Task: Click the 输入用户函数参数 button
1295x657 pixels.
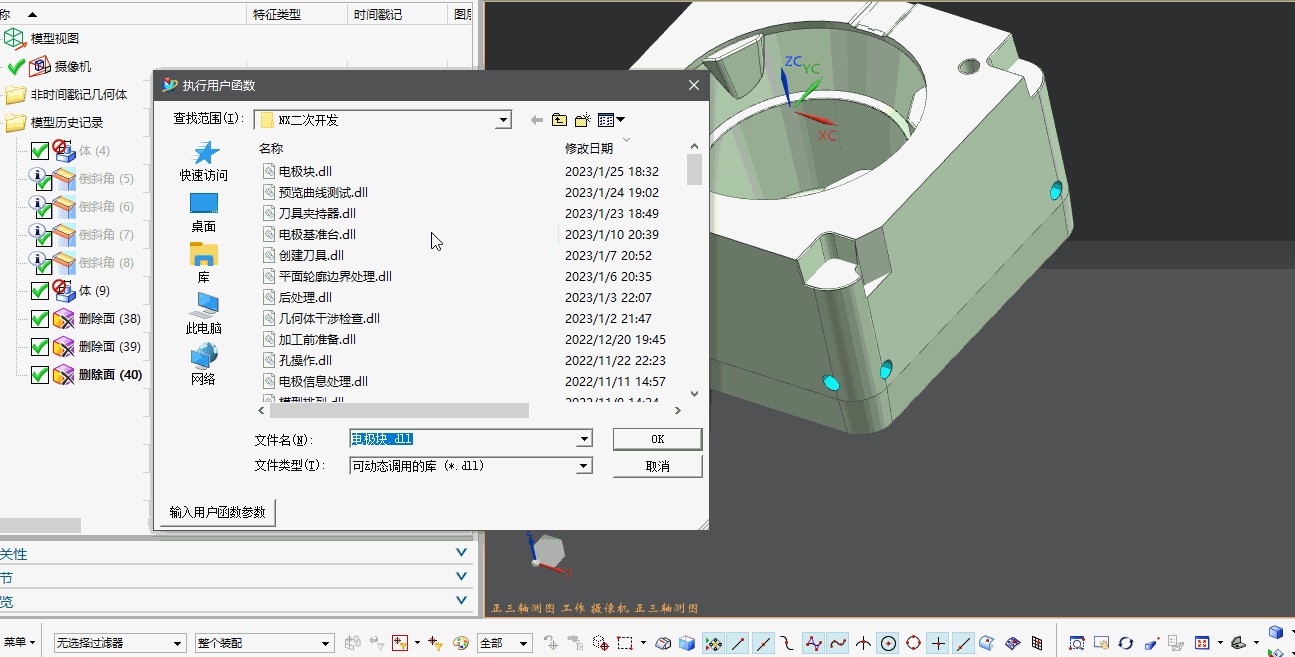Action: (x=218, y=512)
